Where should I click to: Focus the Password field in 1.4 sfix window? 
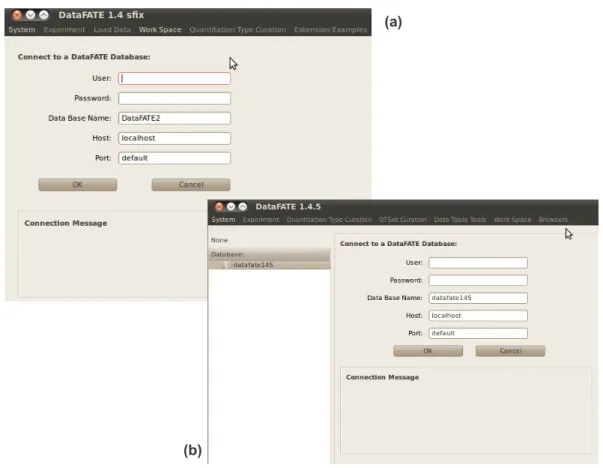(175, 98)
